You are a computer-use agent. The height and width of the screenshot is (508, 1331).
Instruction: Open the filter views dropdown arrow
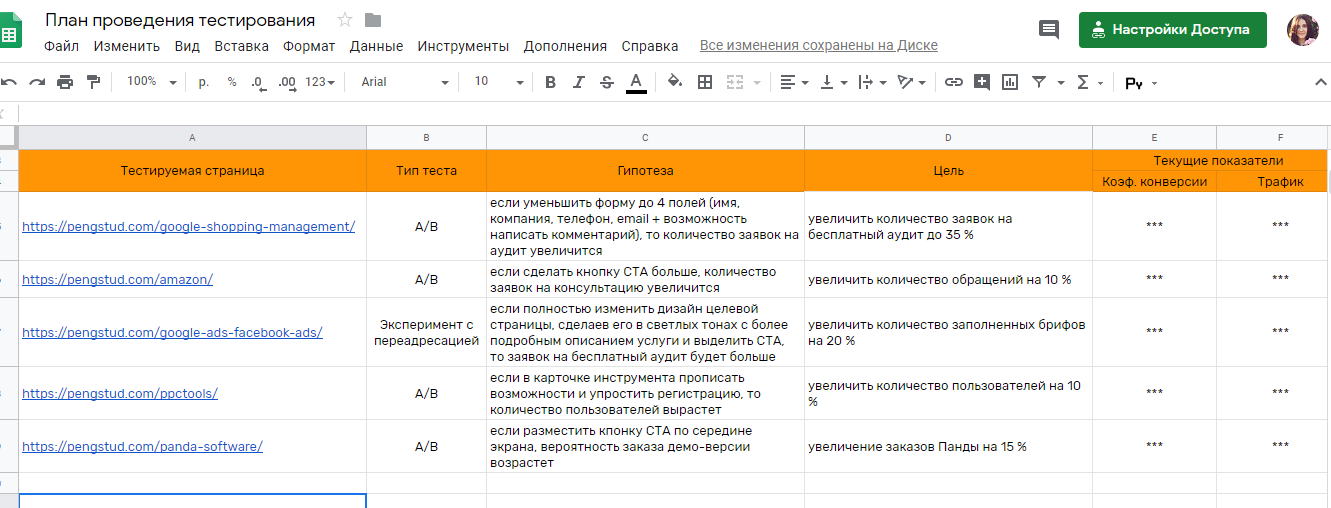[x=1061, y=82]
